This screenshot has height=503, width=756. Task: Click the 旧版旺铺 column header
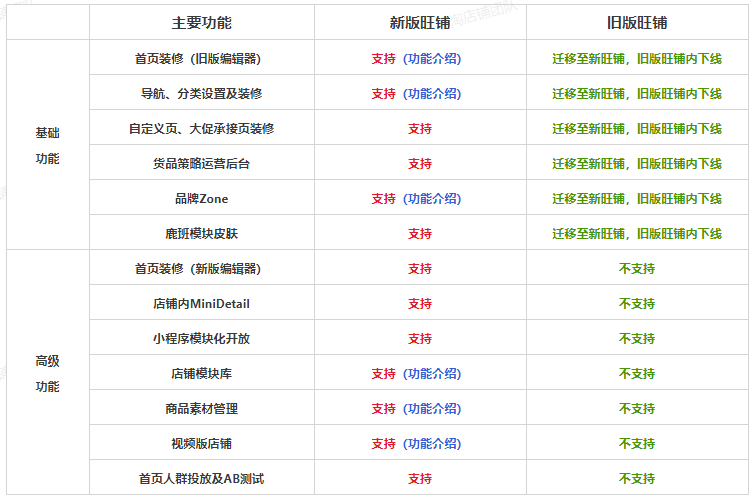[637, 23]
